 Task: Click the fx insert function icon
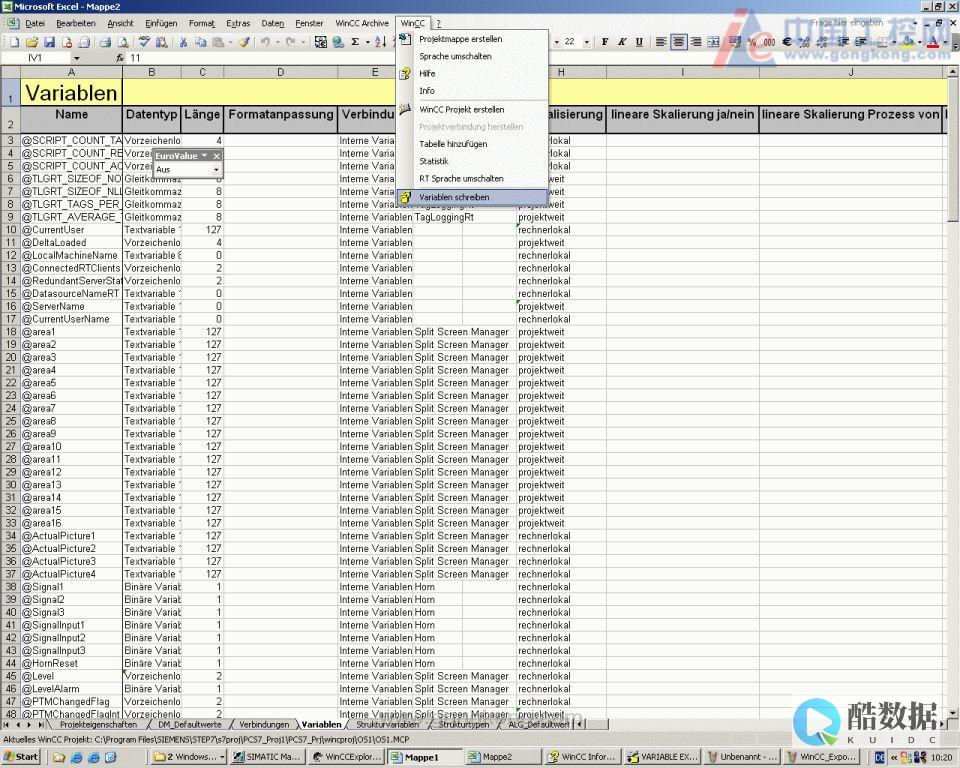(120, 58)
